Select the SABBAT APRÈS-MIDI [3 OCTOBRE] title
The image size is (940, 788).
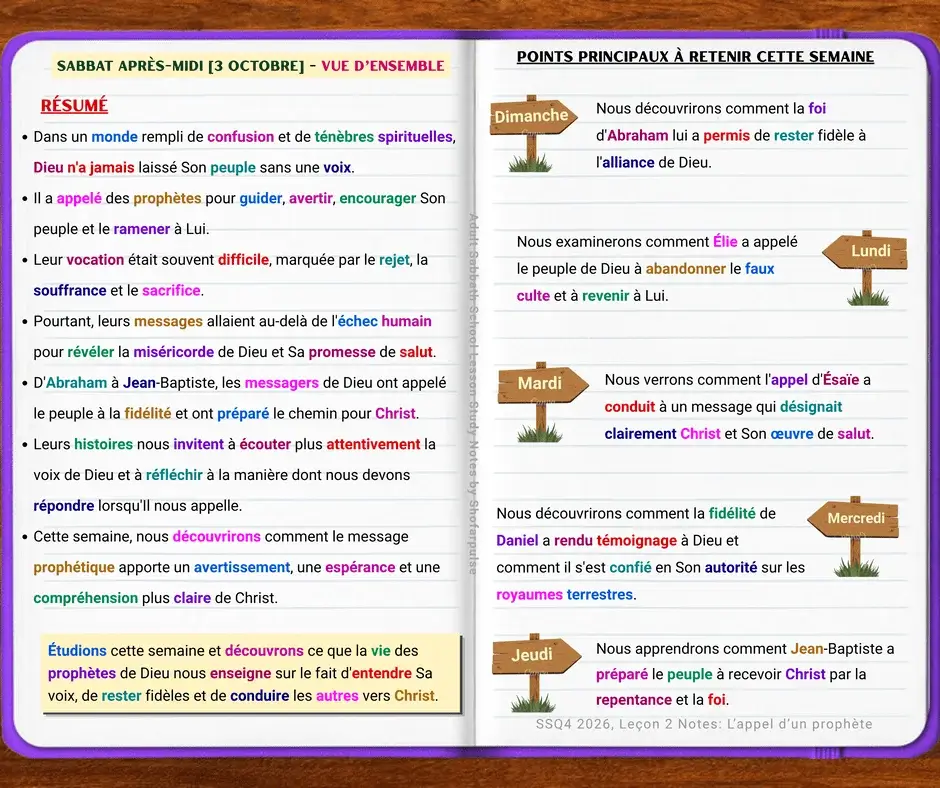[251, 65]
